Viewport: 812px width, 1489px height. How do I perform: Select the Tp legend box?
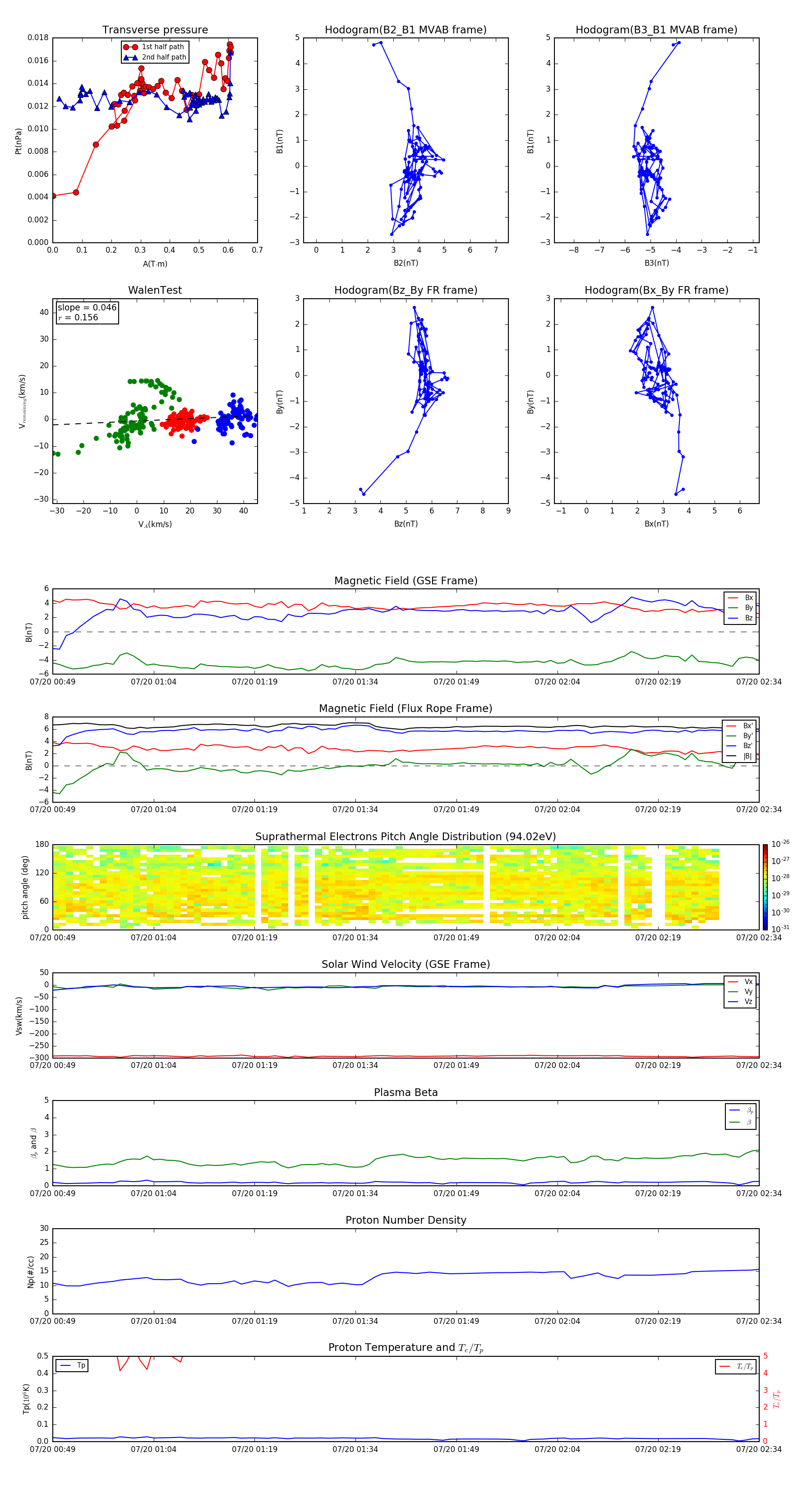pos(72,1365)
